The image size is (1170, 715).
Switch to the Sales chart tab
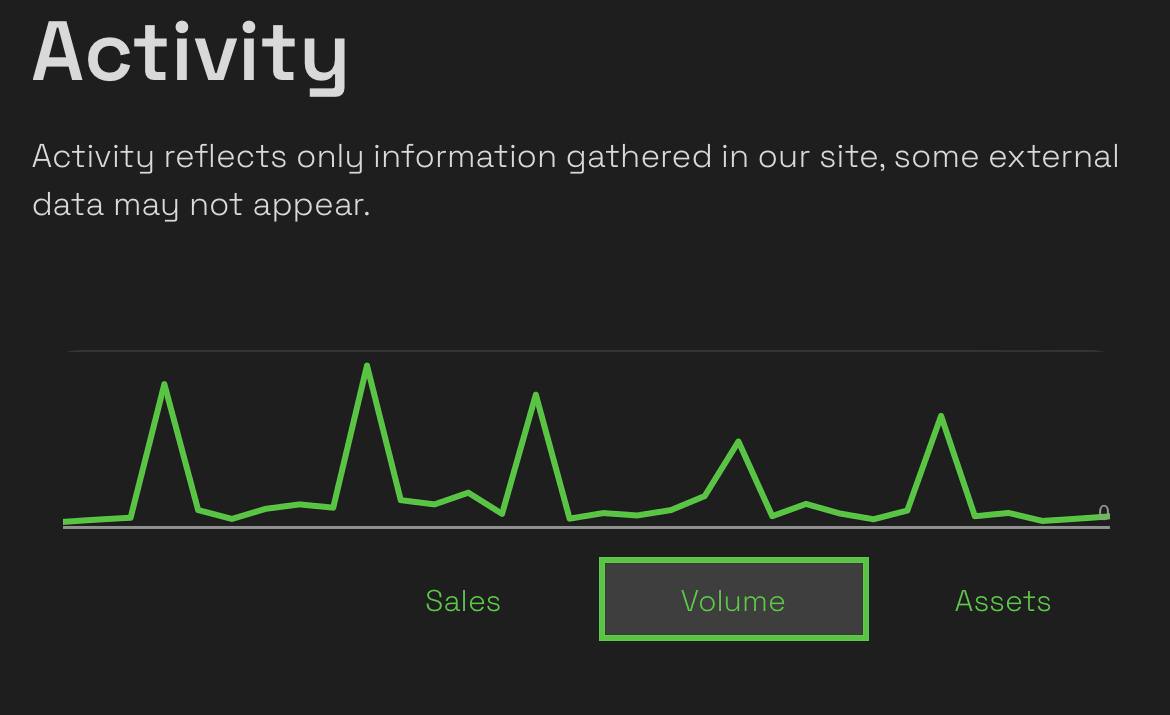(463, 601)
